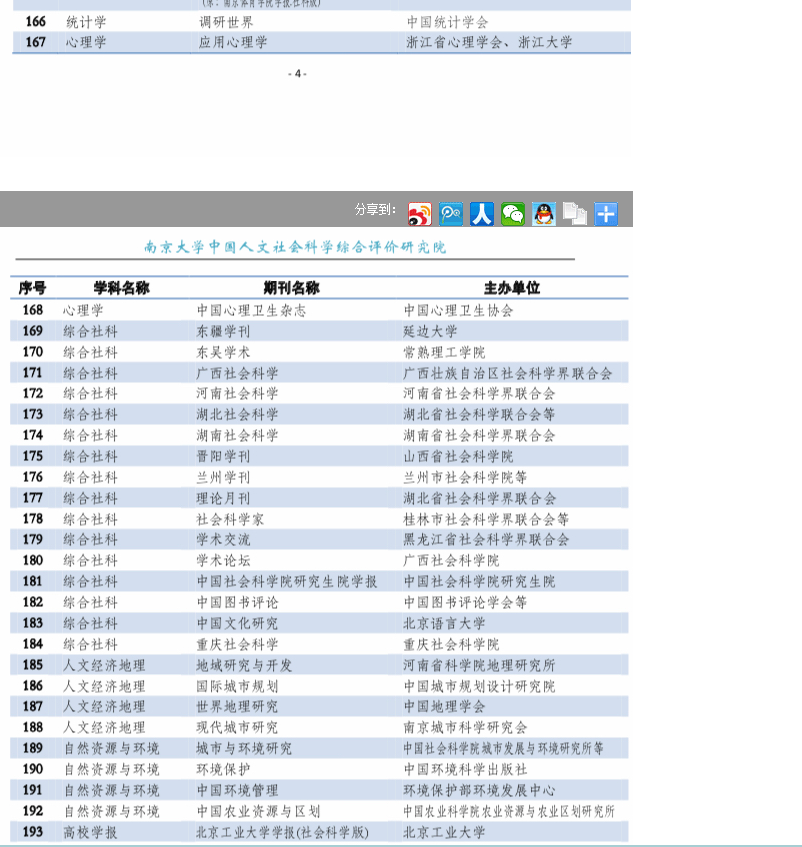
Task: Open more share options with the plus icon
Action: (606, 214)
